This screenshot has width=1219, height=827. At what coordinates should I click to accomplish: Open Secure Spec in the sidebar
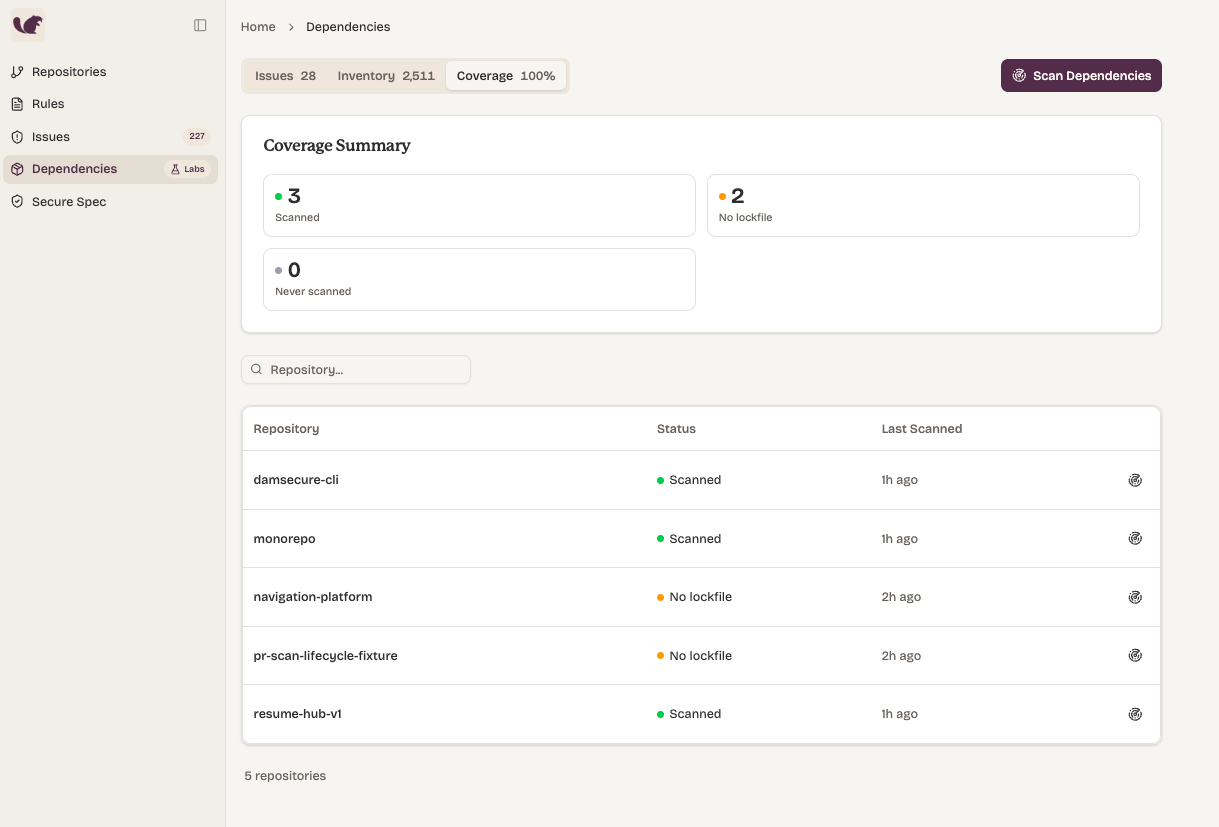110,202
